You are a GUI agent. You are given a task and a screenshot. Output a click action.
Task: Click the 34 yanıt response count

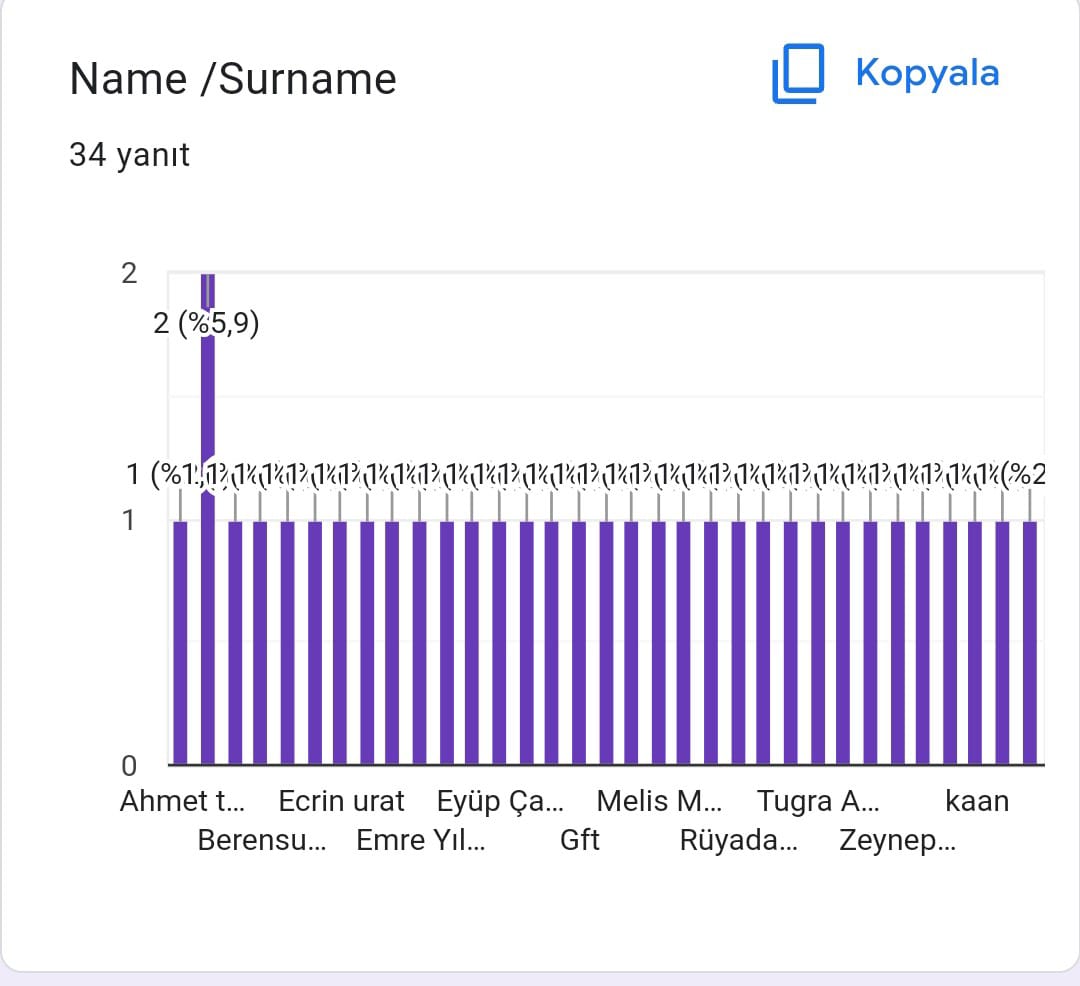pyautogui.click(x=129, y=155)
